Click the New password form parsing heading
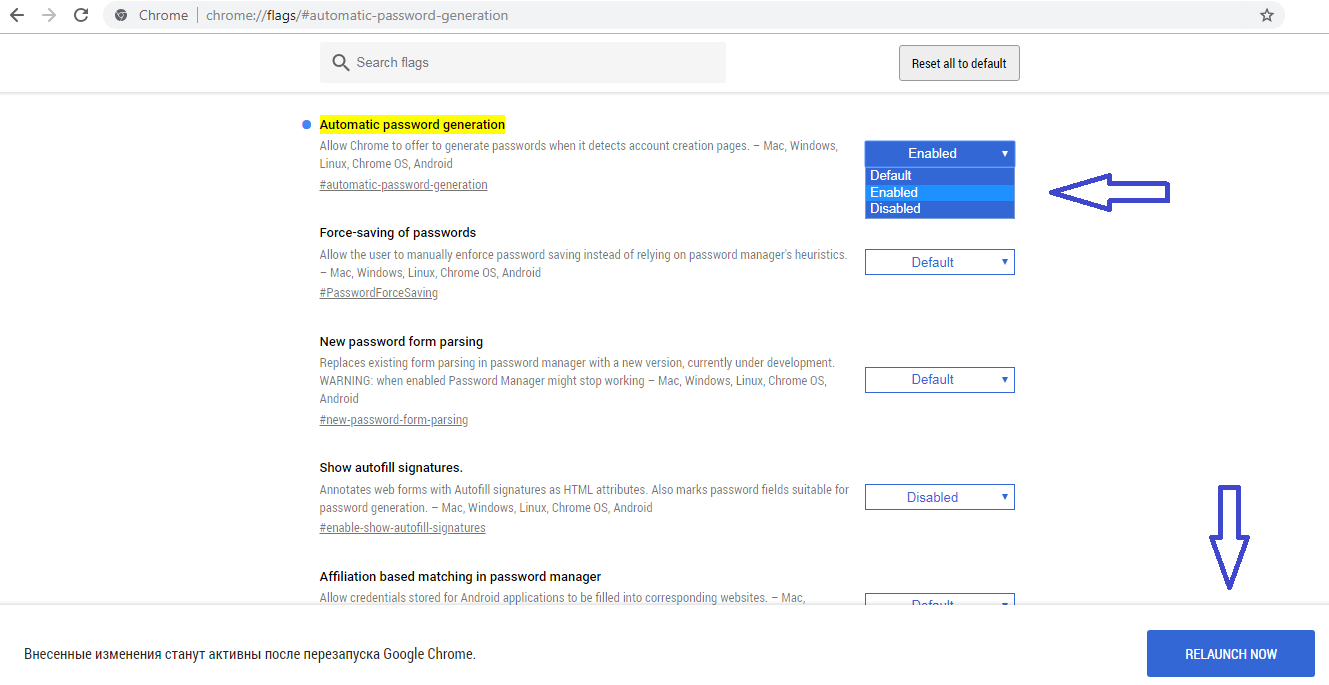This screenshot has width=1329, height=685. pyautogui.click(x=401, y=342)
